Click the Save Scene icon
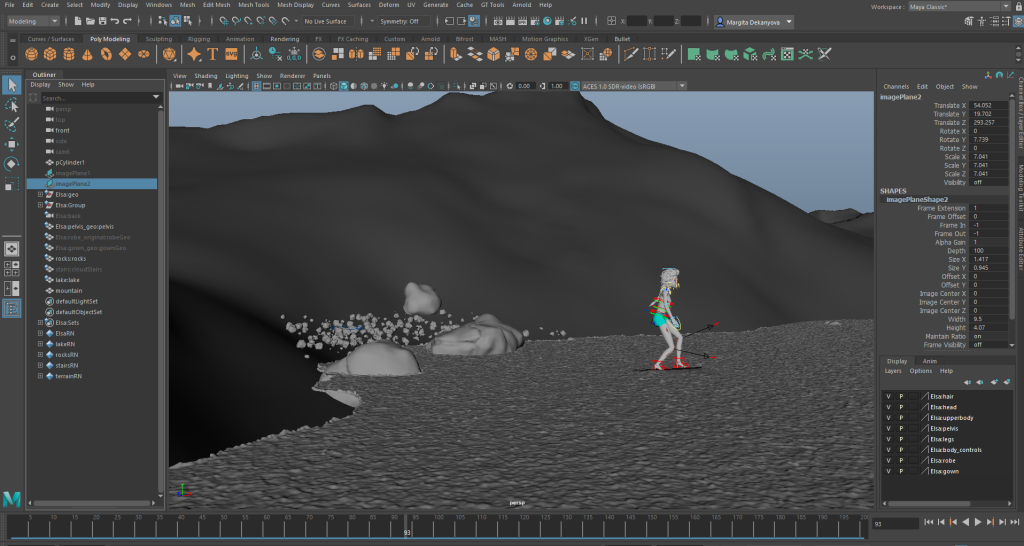1024x546 pixels. coord(103,21)
